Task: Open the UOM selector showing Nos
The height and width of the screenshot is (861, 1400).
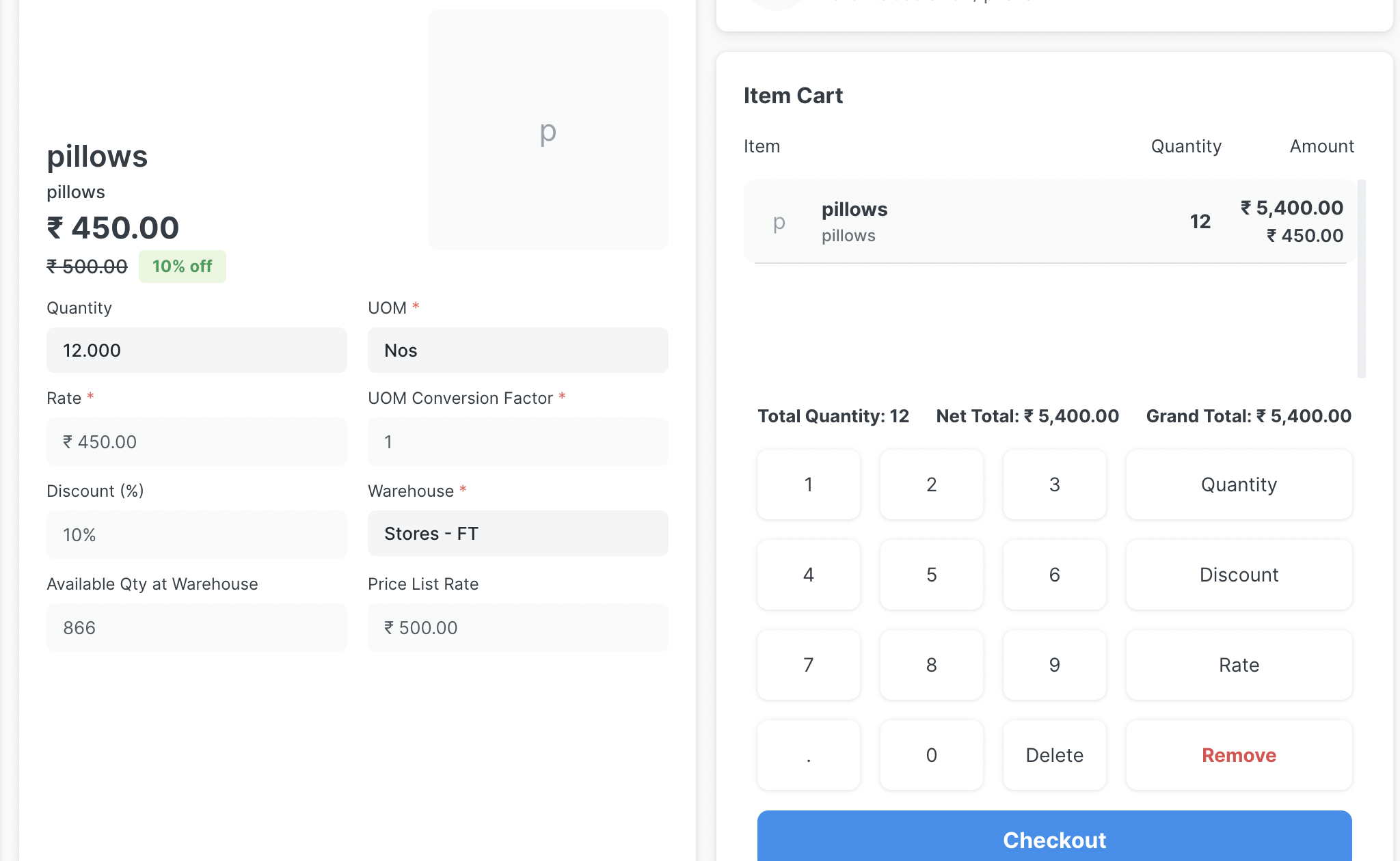Action: click(517, 350)
